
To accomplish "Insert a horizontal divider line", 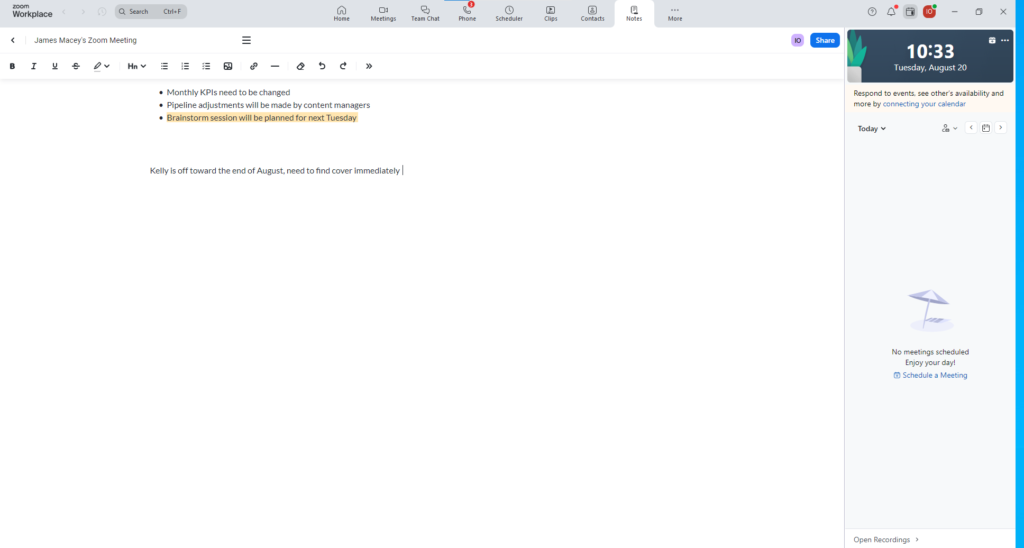I will tap(275, 66).
